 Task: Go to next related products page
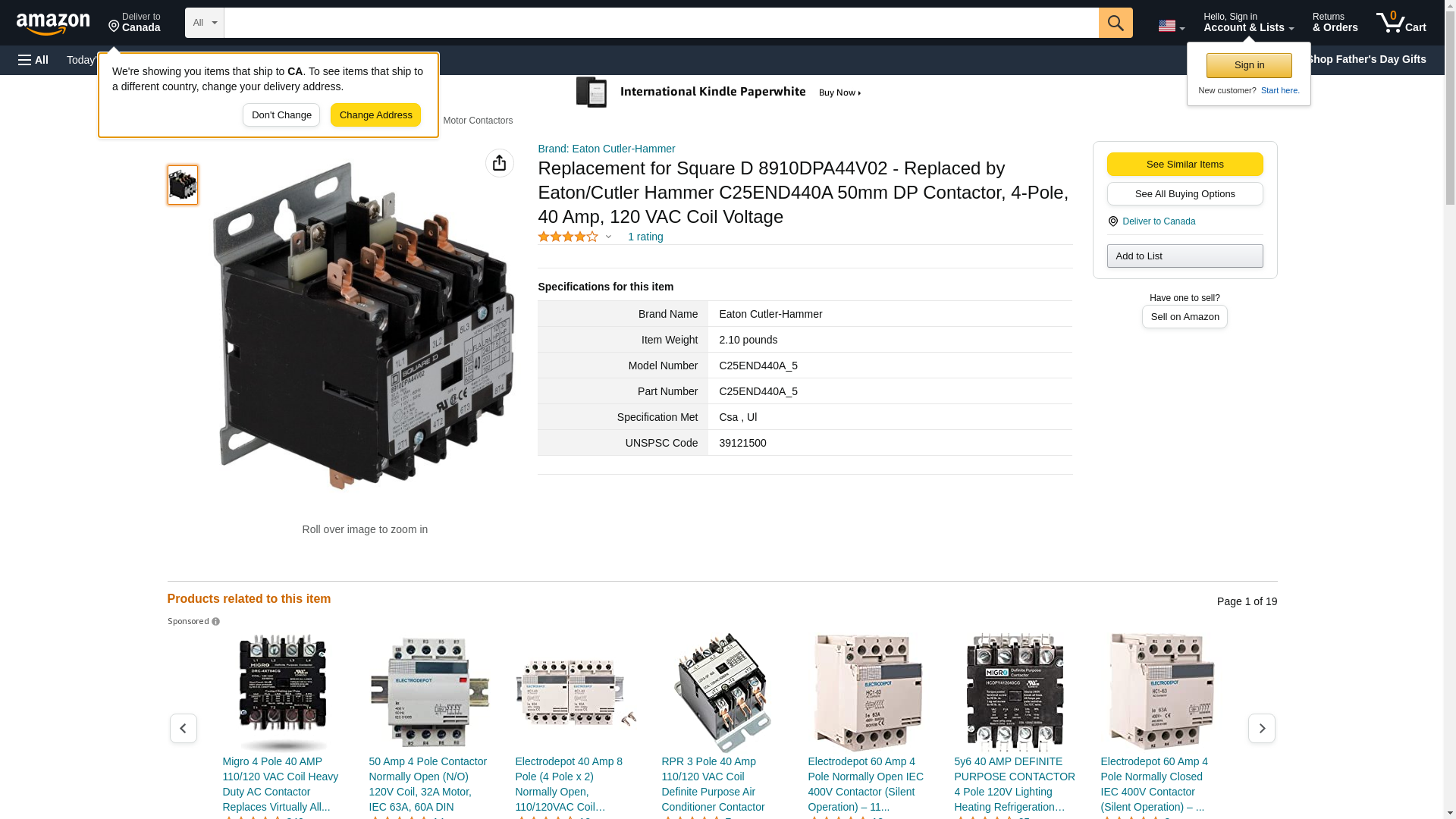click(1261, 728)
